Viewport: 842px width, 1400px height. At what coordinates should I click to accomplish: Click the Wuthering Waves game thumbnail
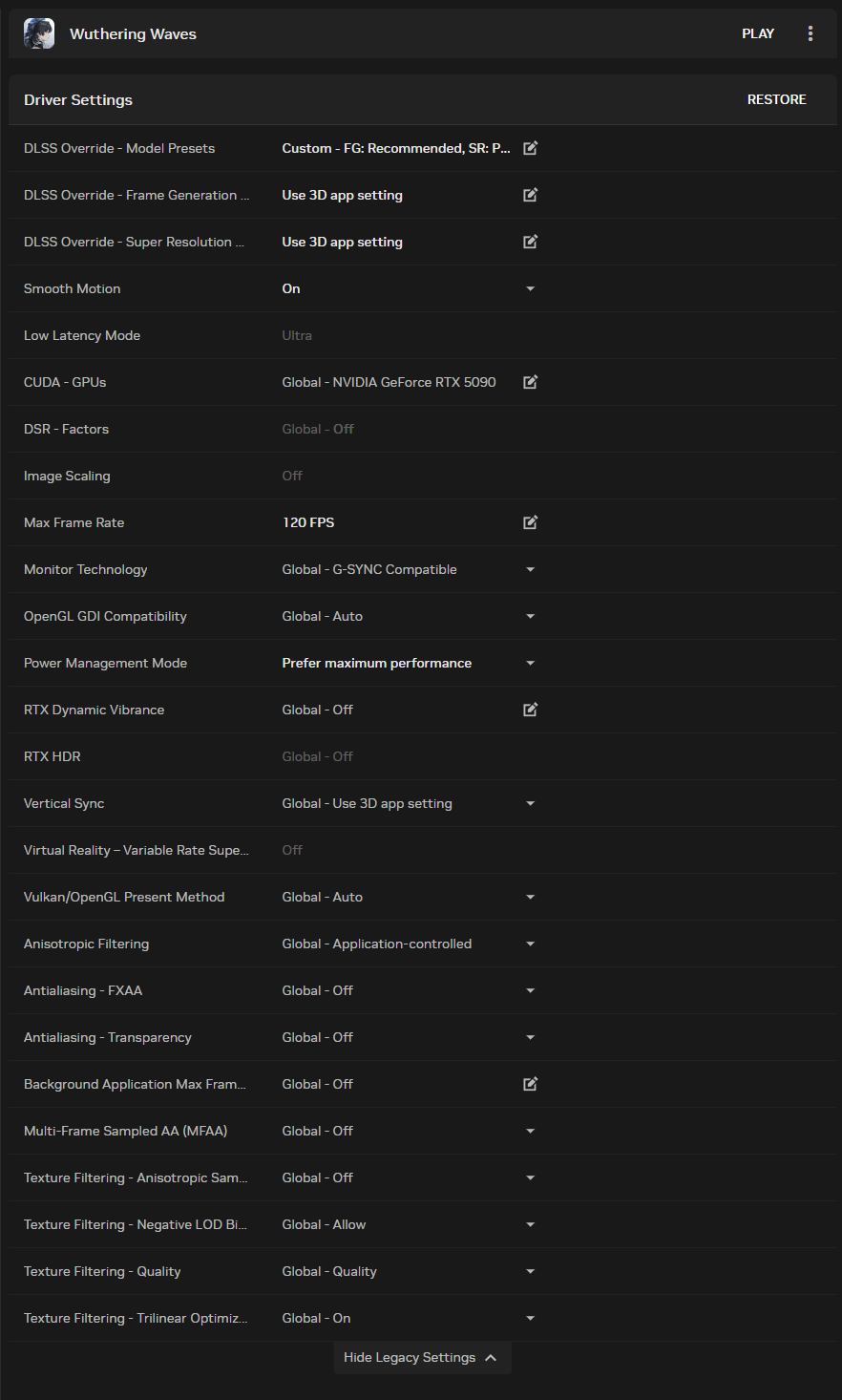39,33
